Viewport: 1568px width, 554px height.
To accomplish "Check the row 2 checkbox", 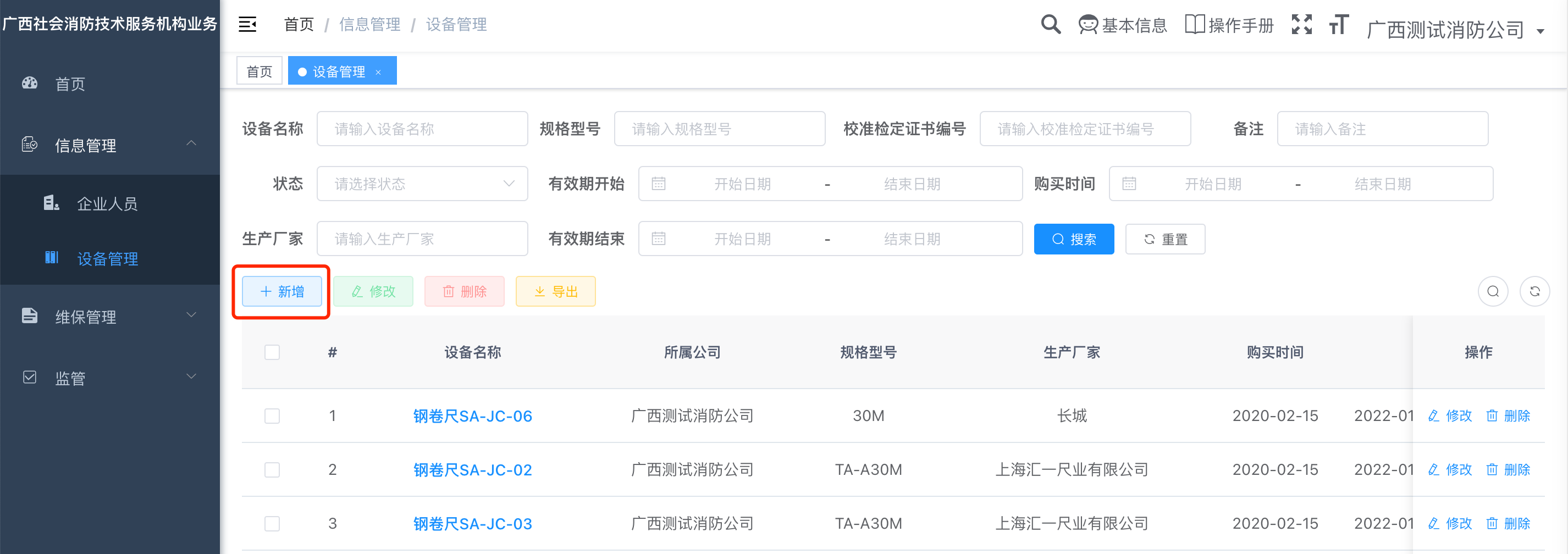I will (x=272, y=469).
